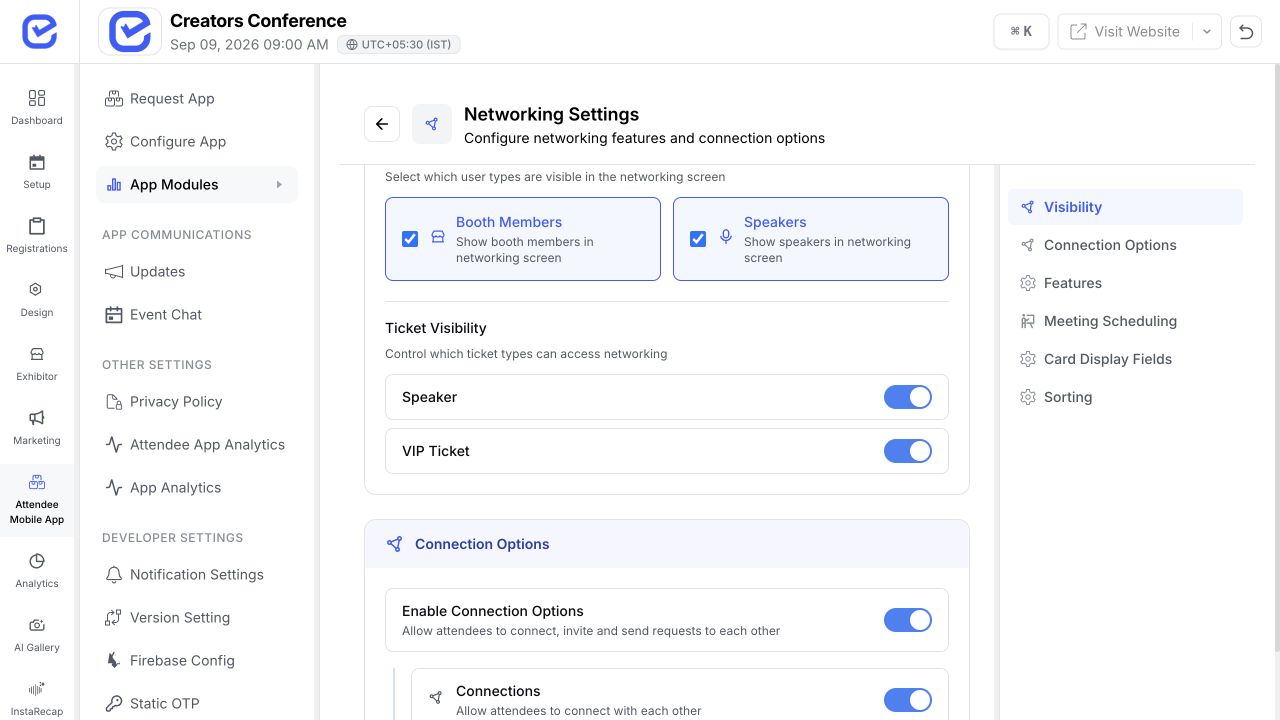The image size is (1280, 720).
Task: Turn off the Connections toggle
Action: [908, 700]
